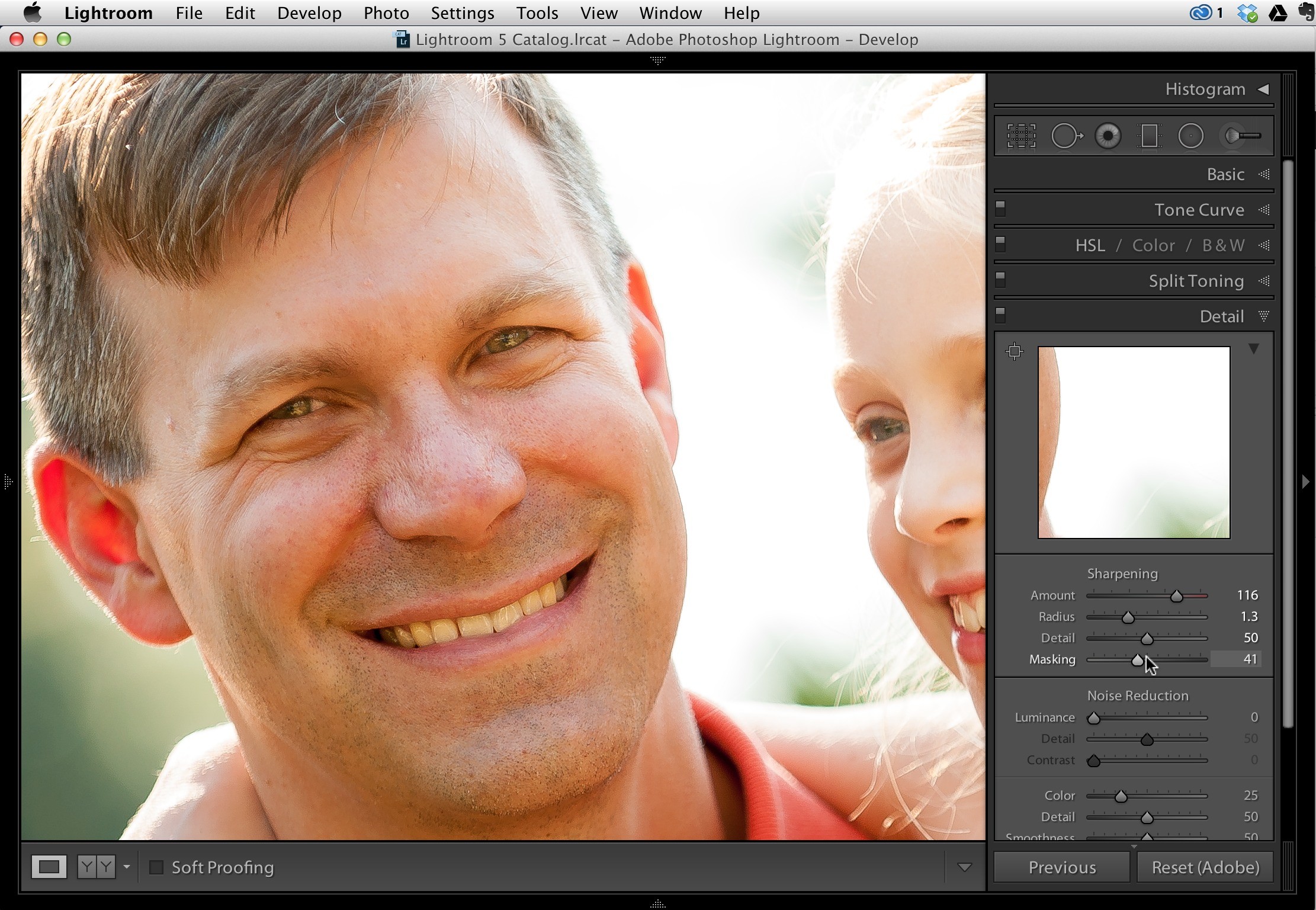Switch to Color mode in HSL panel
This screenshot has height=910, width=1316.
(1153, 245)
